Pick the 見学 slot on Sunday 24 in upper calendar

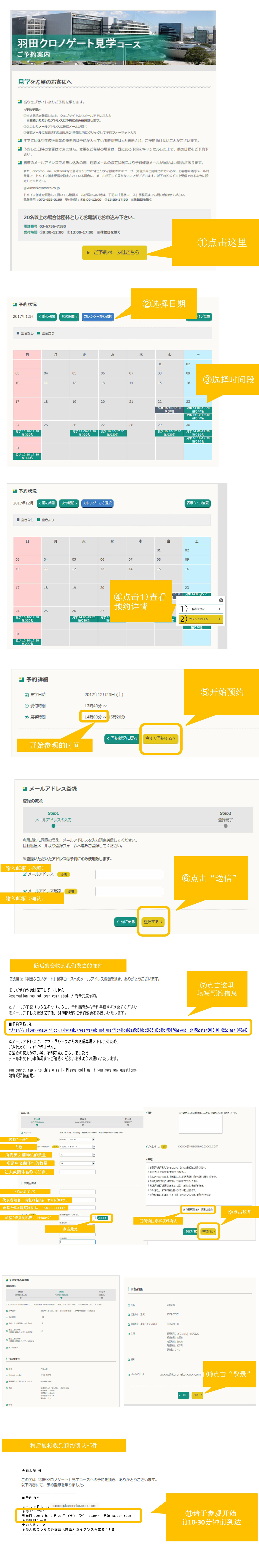click(27, 433)
